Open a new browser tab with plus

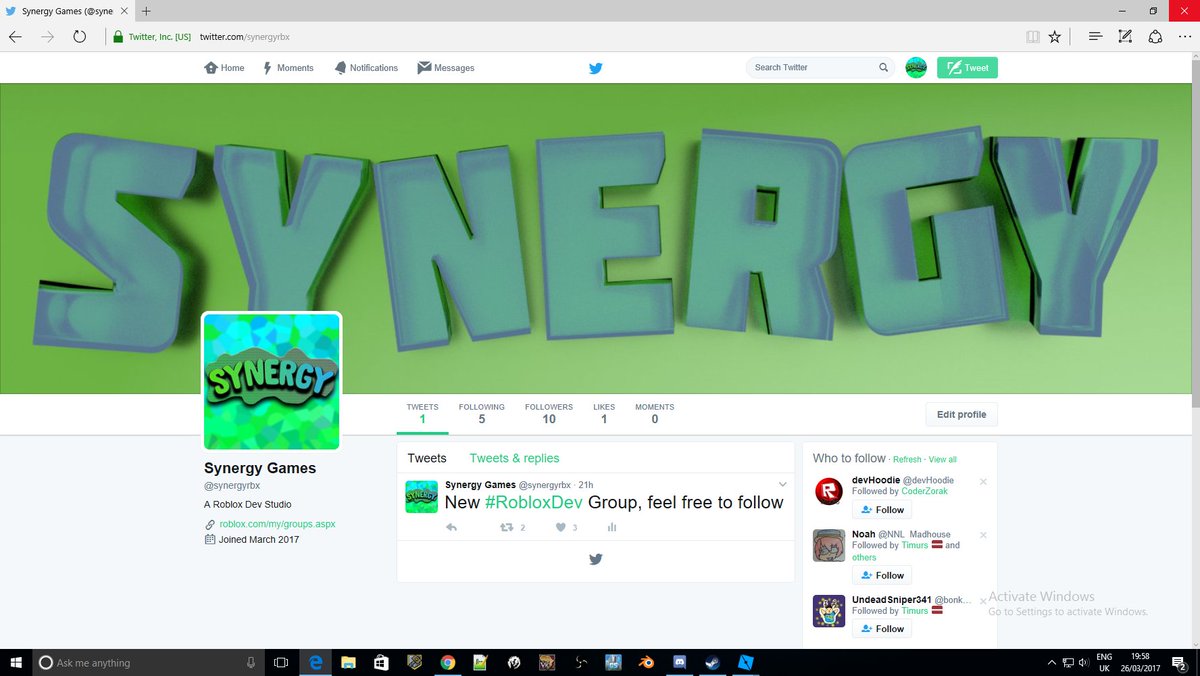(146, 11)
